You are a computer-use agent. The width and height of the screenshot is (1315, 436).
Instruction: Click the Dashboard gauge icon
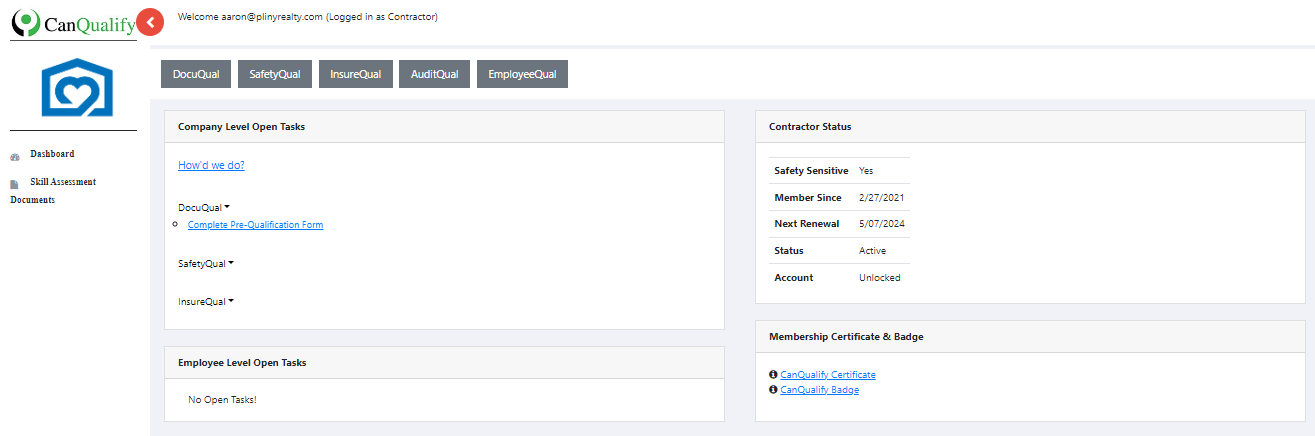point(15,156)
